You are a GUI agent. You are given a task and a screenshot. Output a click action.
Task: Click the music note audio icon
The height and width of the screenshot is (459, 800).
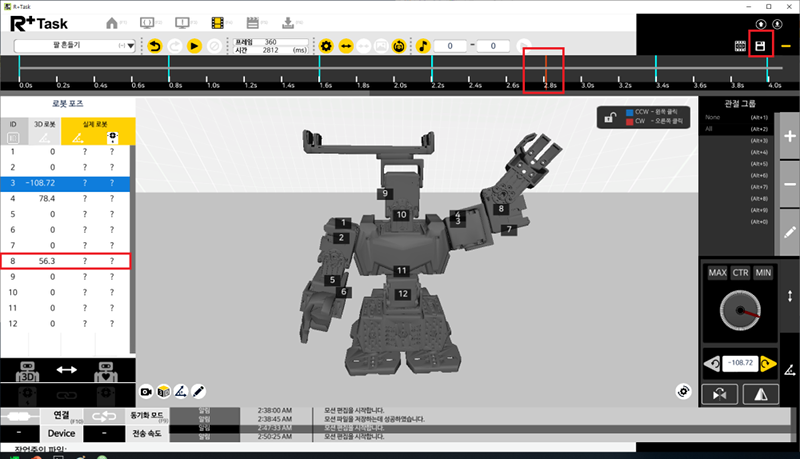coord(423,46)
